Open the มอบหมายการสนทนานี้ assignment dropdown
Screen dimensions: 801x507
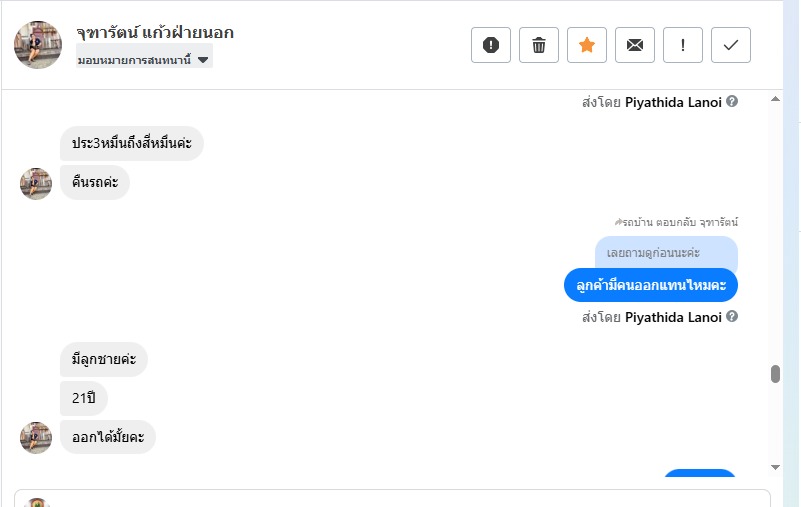coord(144,60)
